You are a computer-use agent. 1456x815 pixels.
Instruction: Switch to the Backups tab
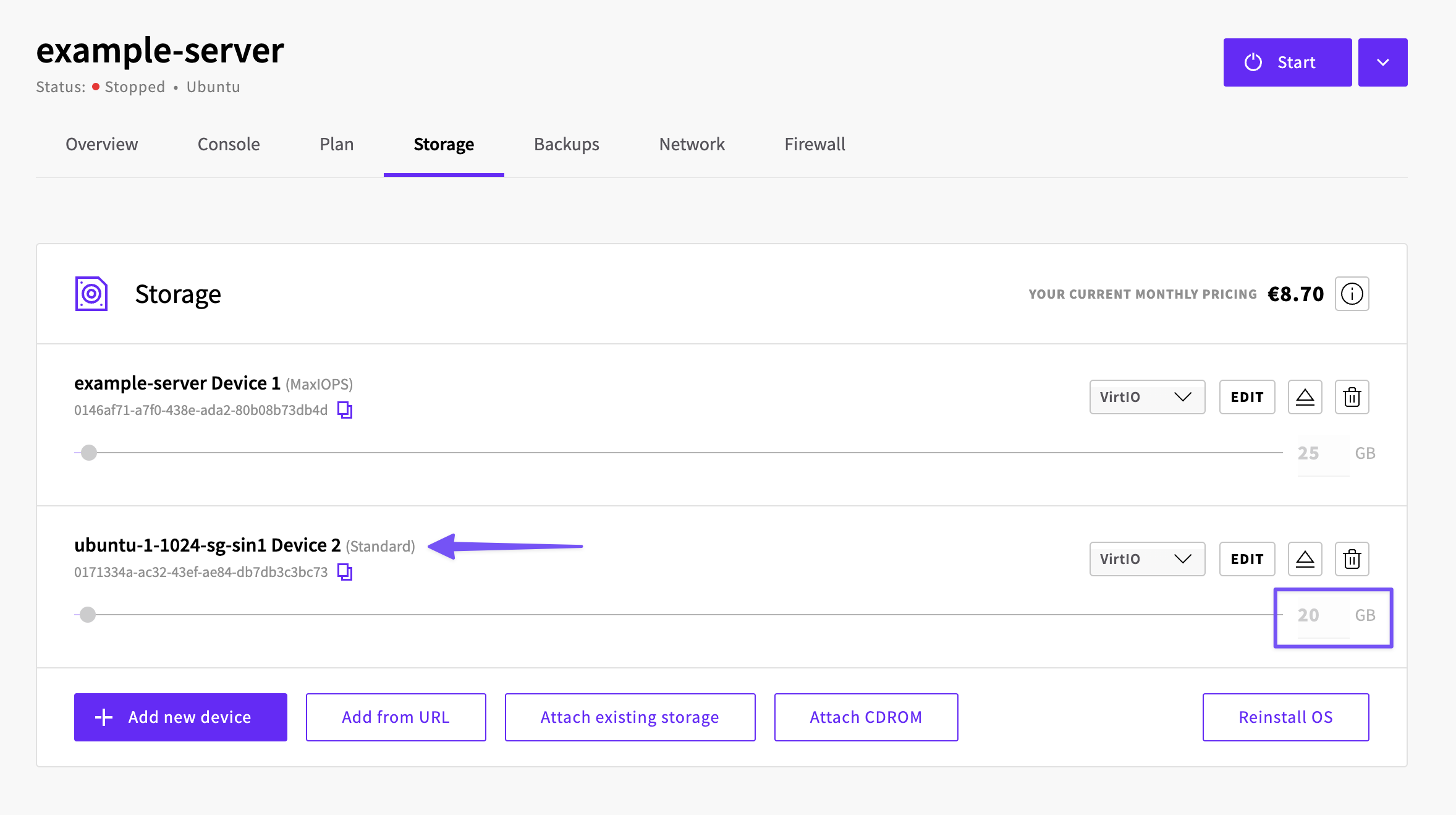[567, 144]
